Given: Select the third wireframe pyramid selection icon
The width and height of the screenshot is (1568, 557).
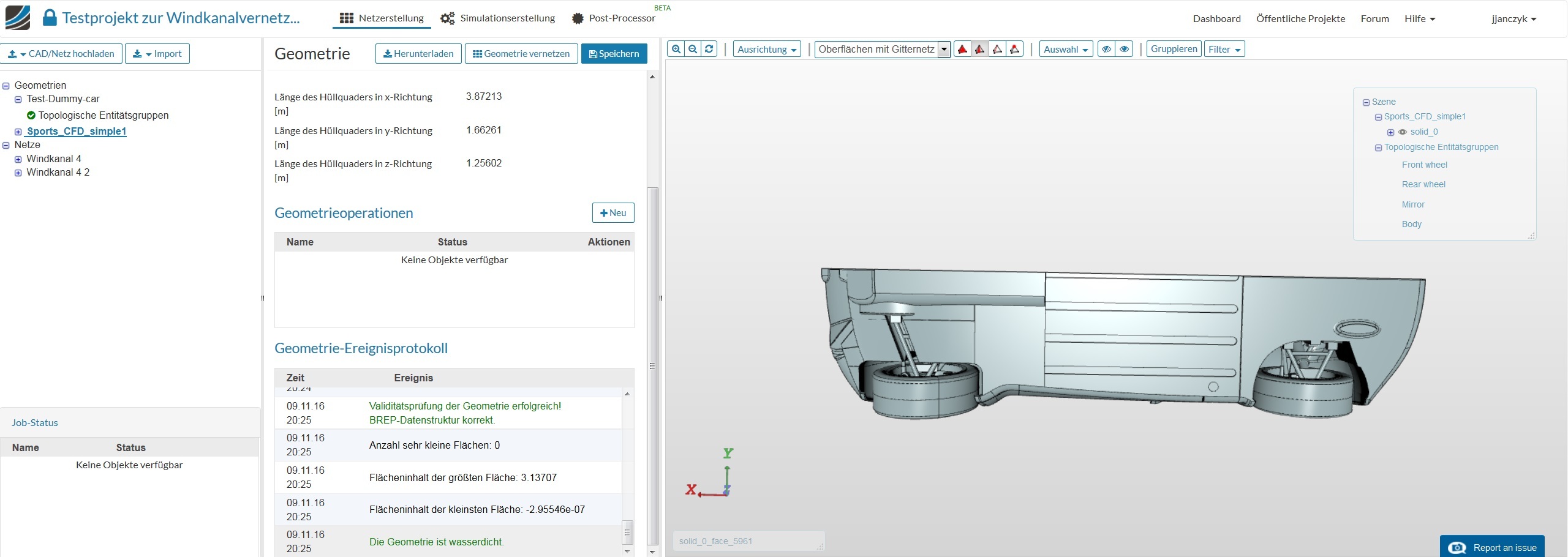Looking at the screenshot, I should click(x=997, y=49).
